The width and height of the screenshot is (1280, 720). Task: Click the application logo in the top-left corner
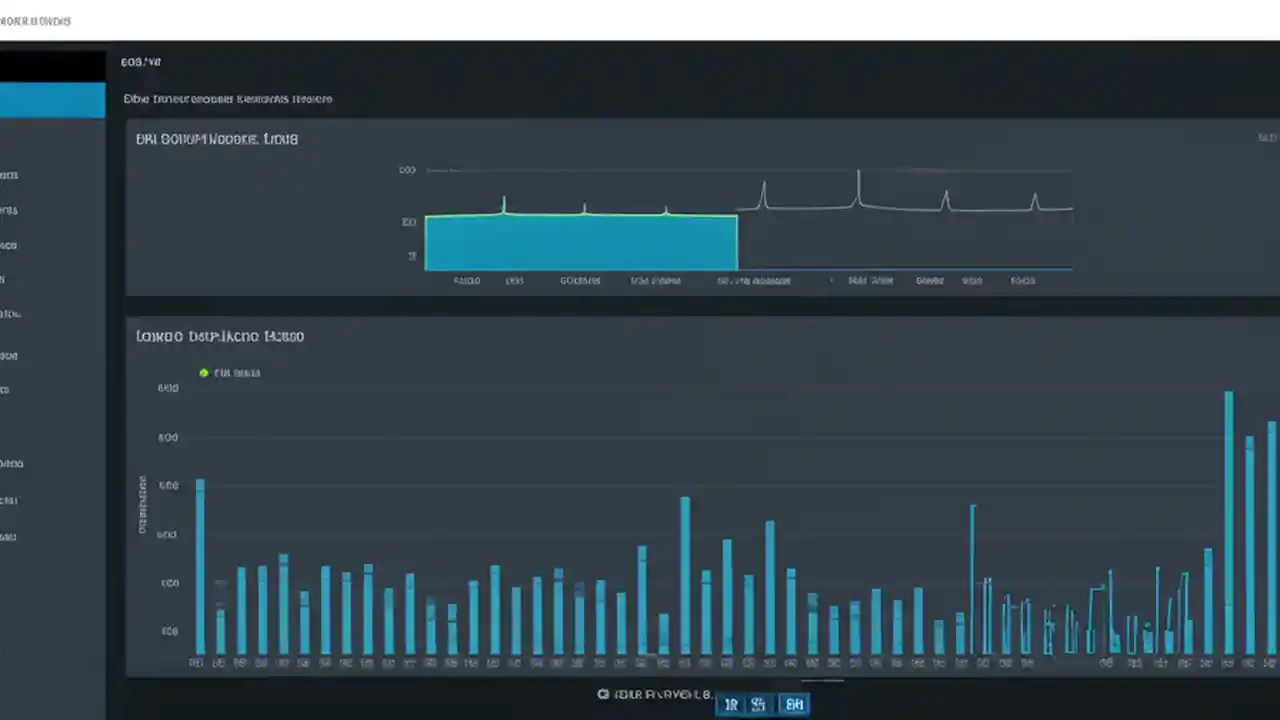point(37,20)
